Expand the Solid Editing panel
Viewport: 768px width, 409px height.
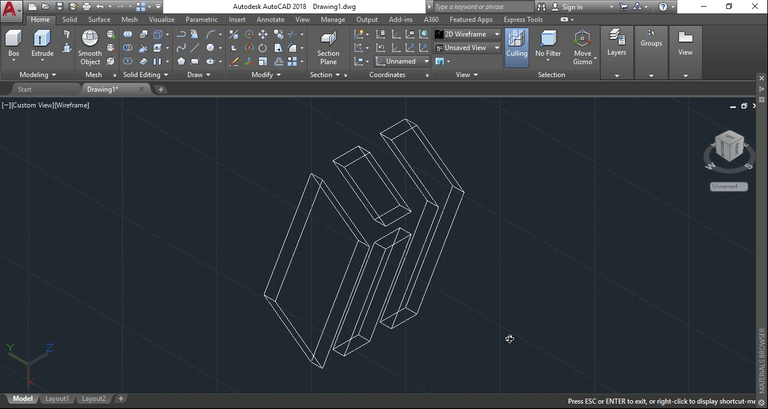[x=145, y=75]
